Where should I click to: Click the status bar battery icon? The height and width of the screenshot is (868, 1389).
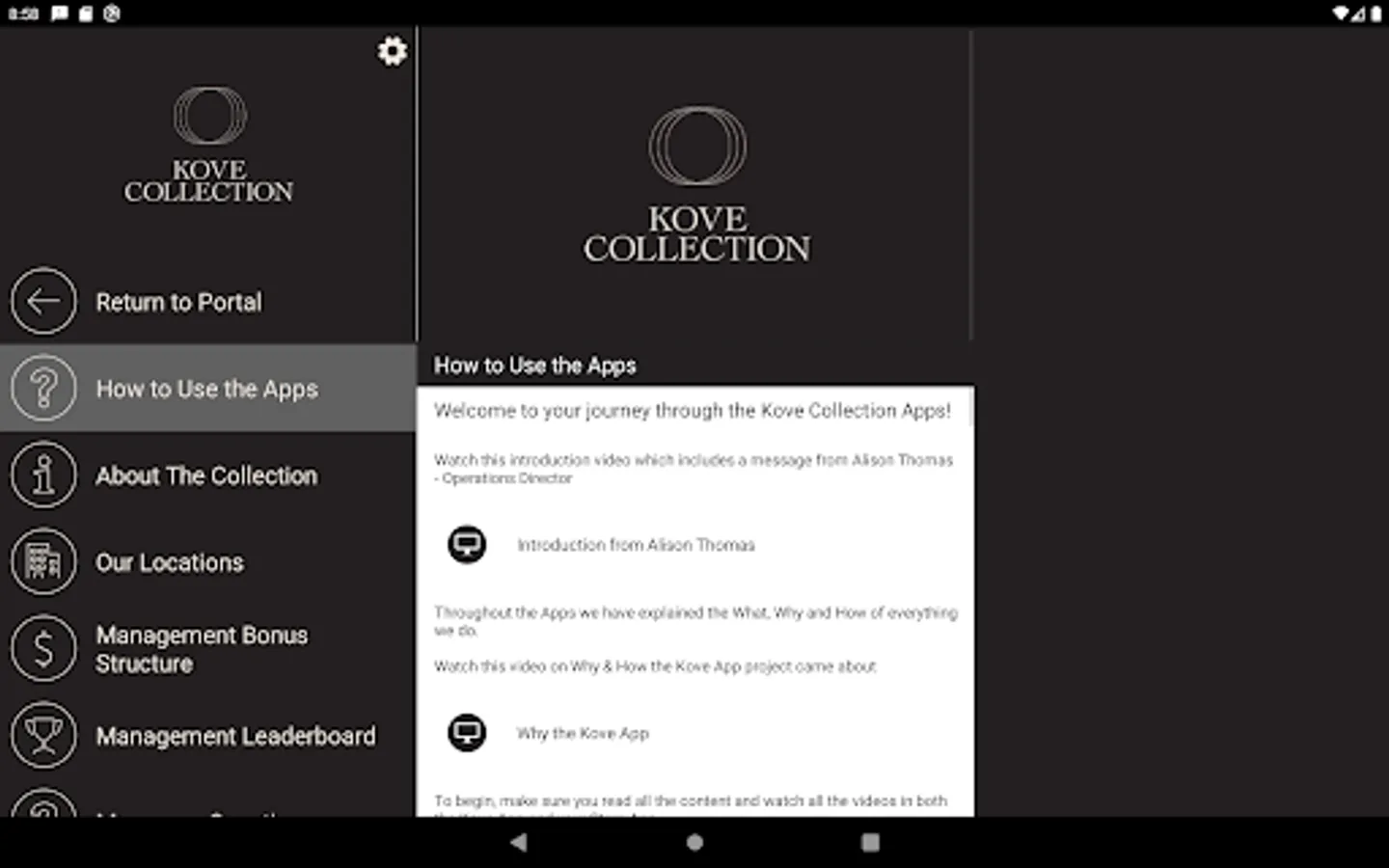click(x=1376, y=14)
